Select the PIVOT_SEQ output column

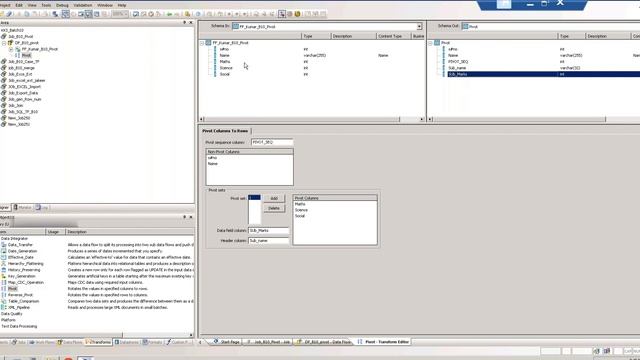[x=458, y=62]
